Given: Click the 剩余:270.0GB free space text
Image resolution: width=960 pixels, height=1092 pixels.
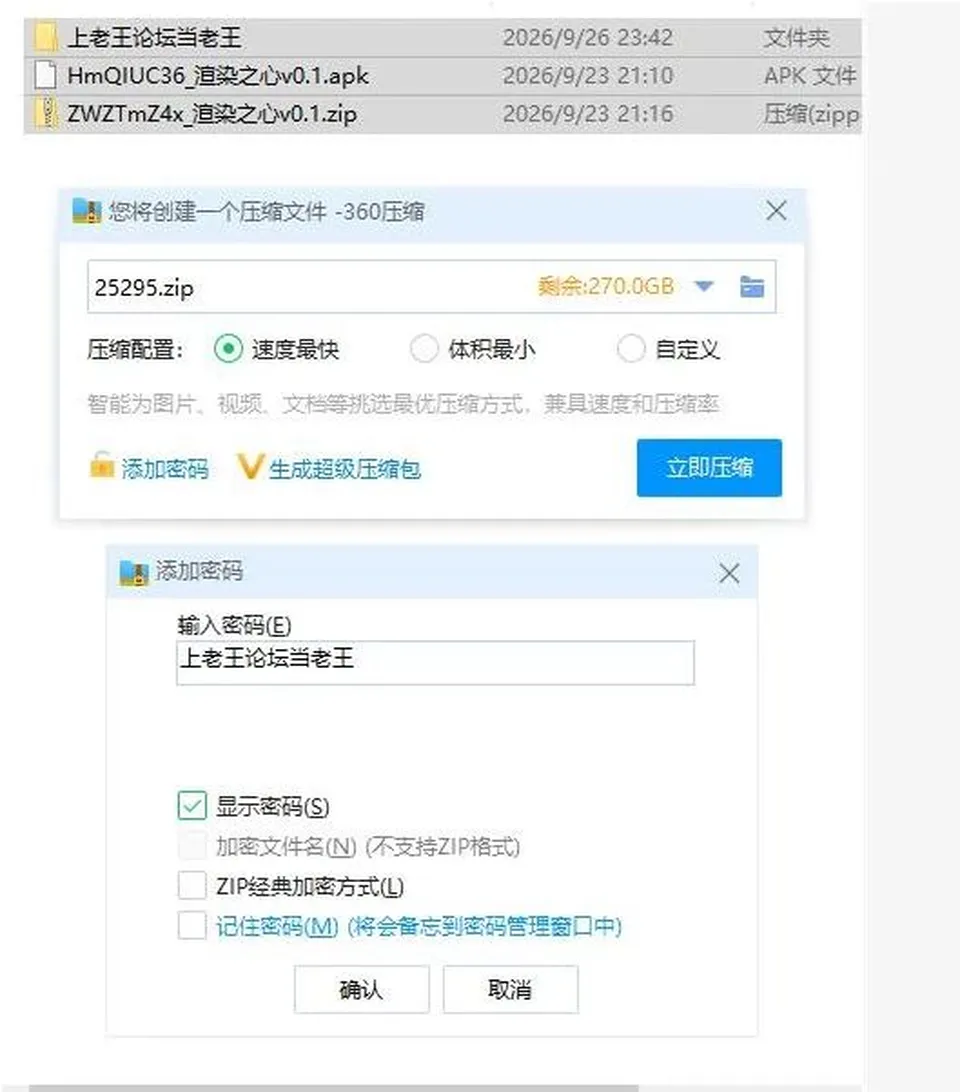Looking at the screenshot, I should (x=605, y=286).
